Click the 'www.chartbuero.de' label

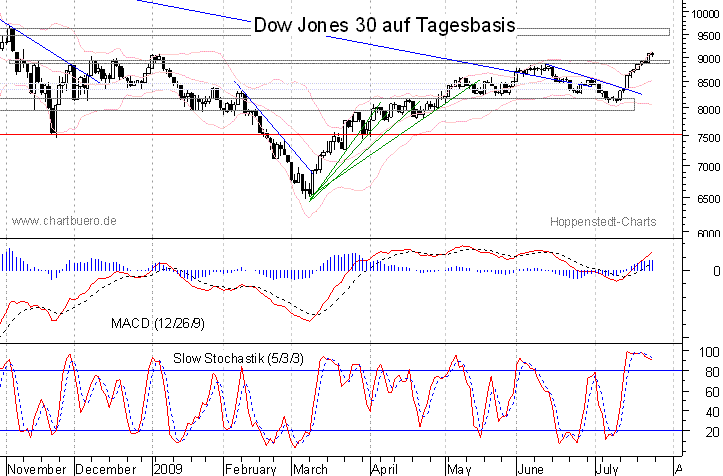pyautogui.click(x=64, y=221)
